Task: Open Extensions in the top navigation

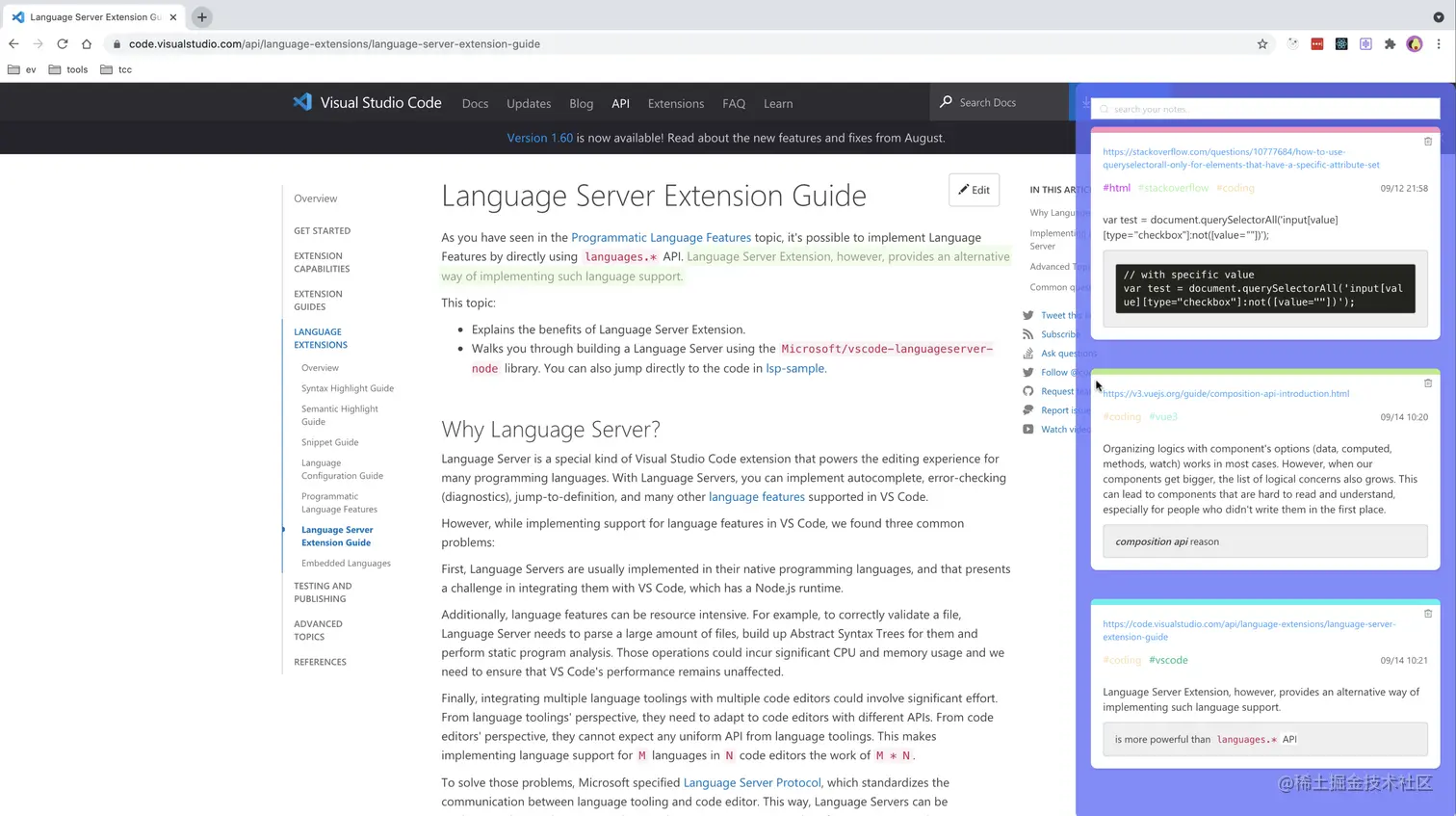Action: tap(676, 103)
